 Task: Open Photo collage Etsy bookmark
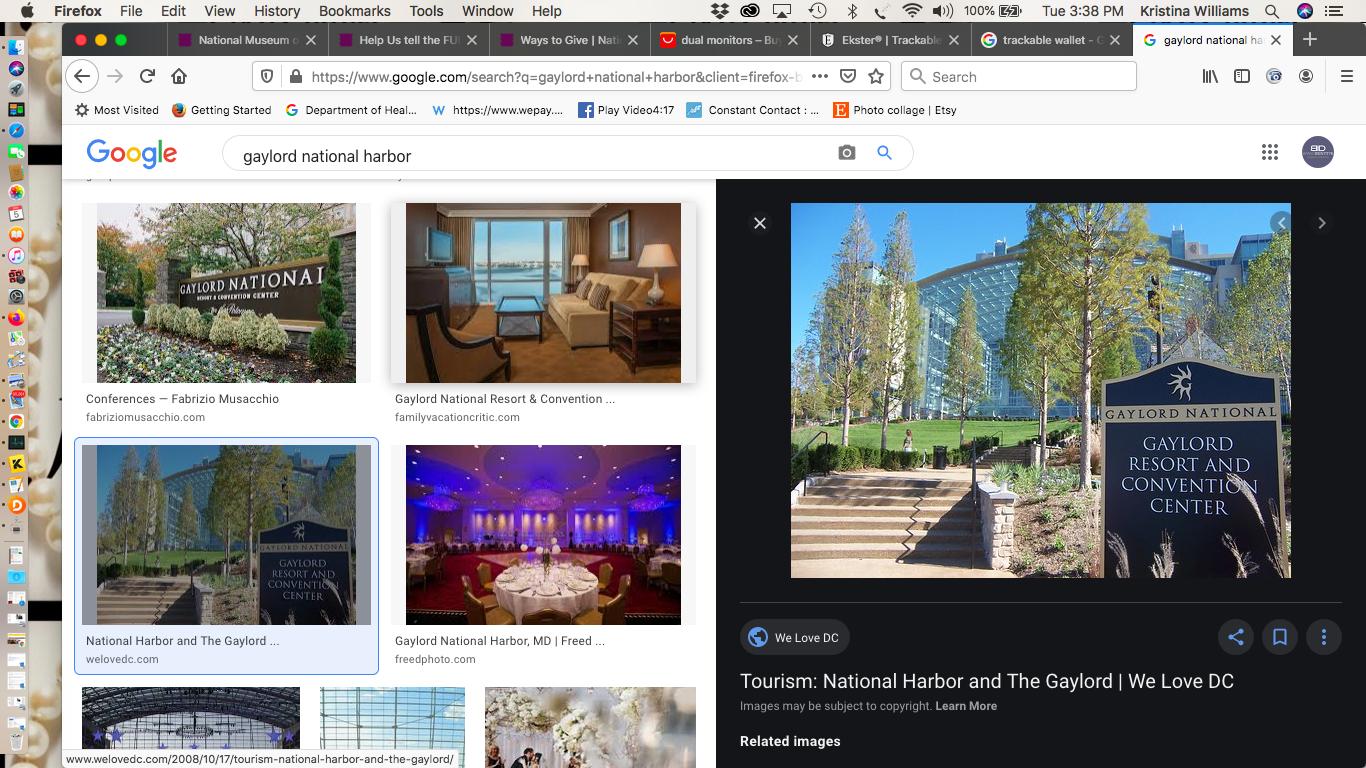coord(895,110)
